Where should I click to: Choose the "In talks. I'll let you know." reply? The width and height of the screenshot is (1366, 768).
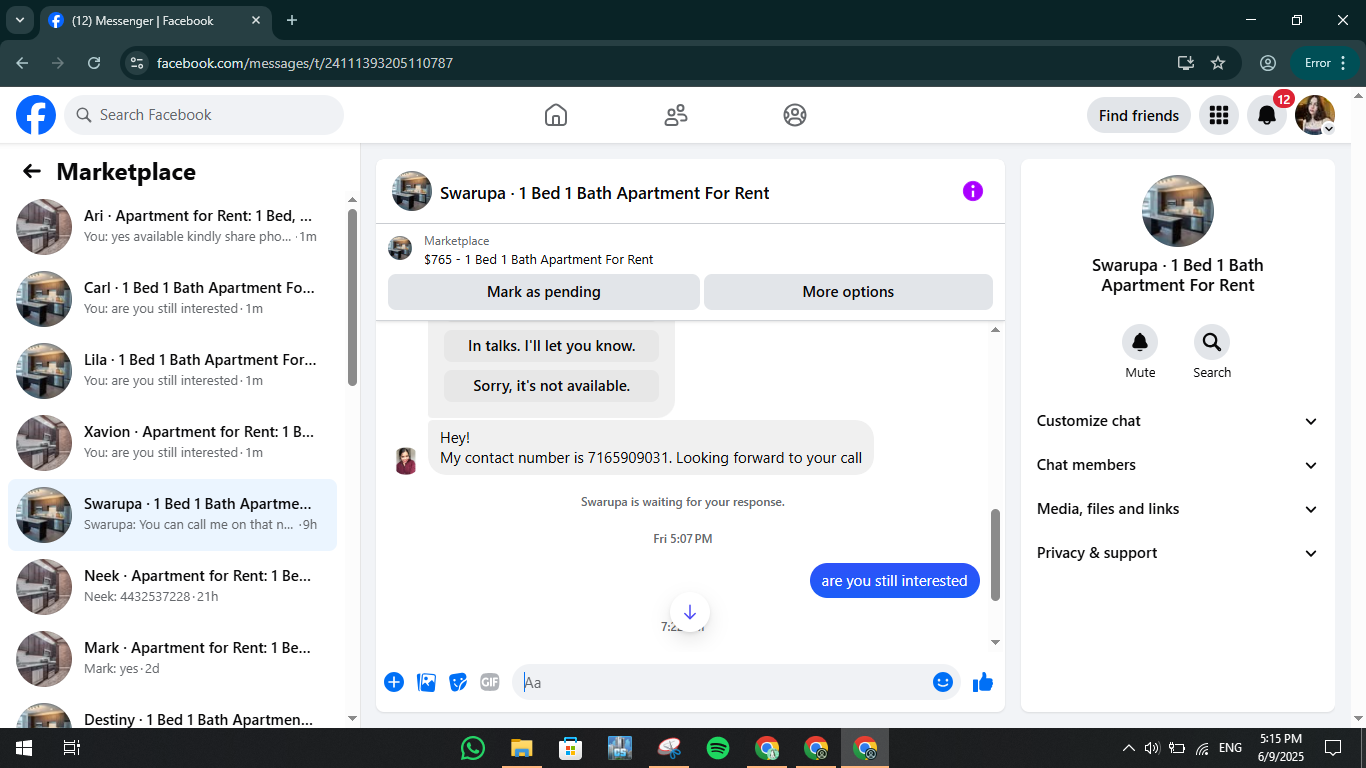552,346
